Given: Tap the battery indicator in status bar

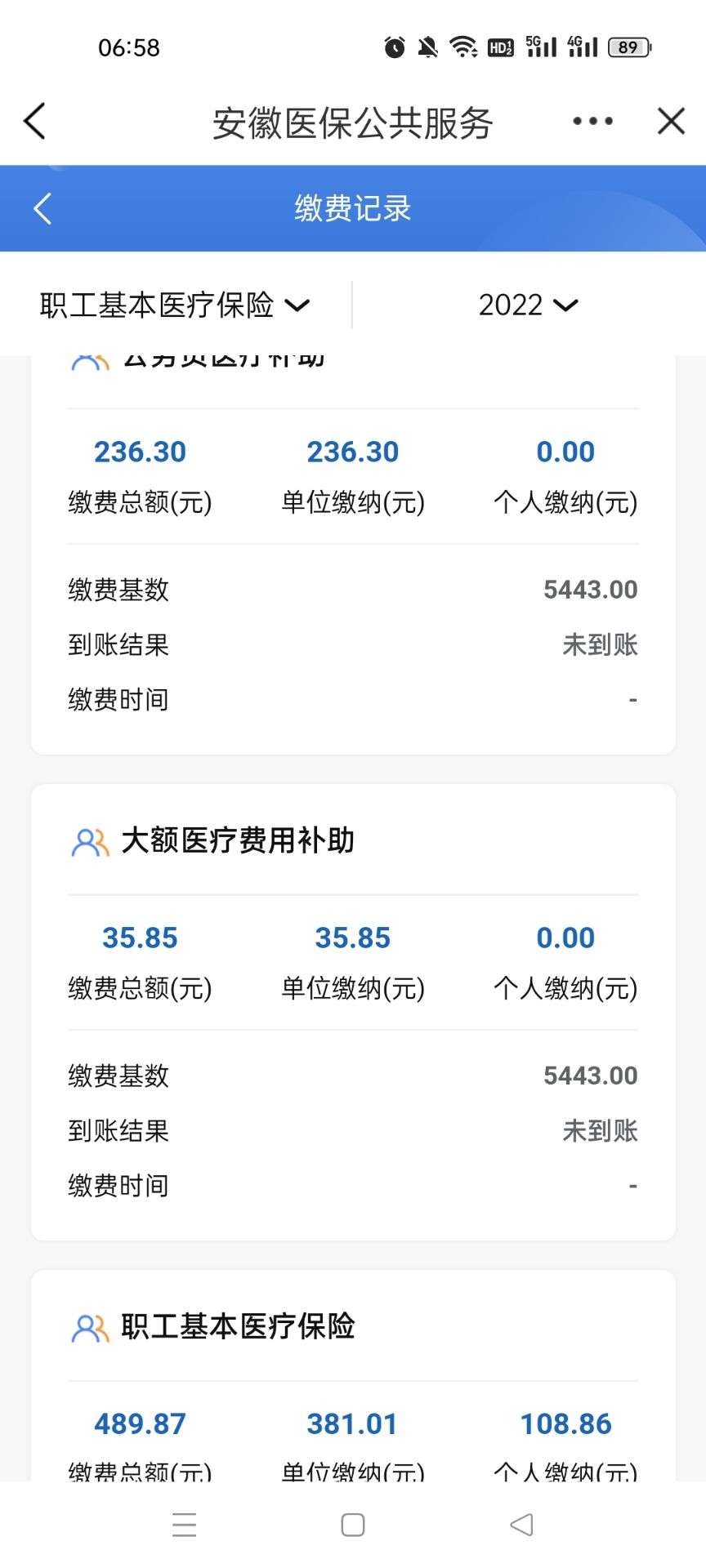Looking at the screenshot, I should pos(630,47).
